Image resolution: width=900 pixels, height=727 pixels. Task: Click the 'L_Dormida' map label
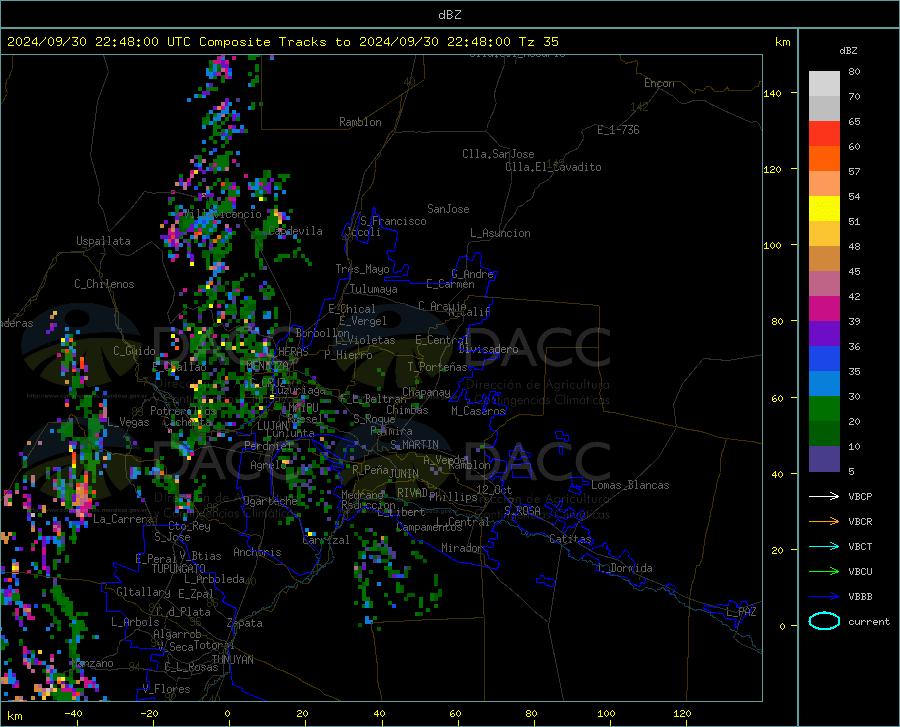(625, 568)
